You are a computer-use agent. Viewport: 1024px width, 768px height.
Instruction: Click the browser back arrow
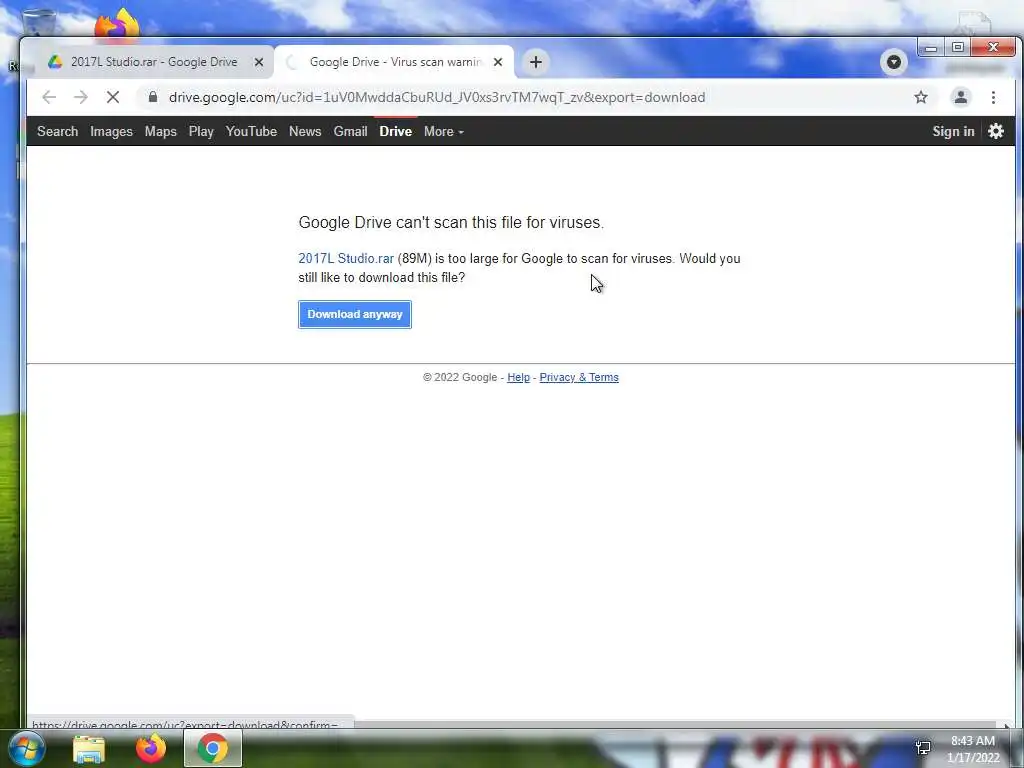pyautogui.click(x=49, y=97)
